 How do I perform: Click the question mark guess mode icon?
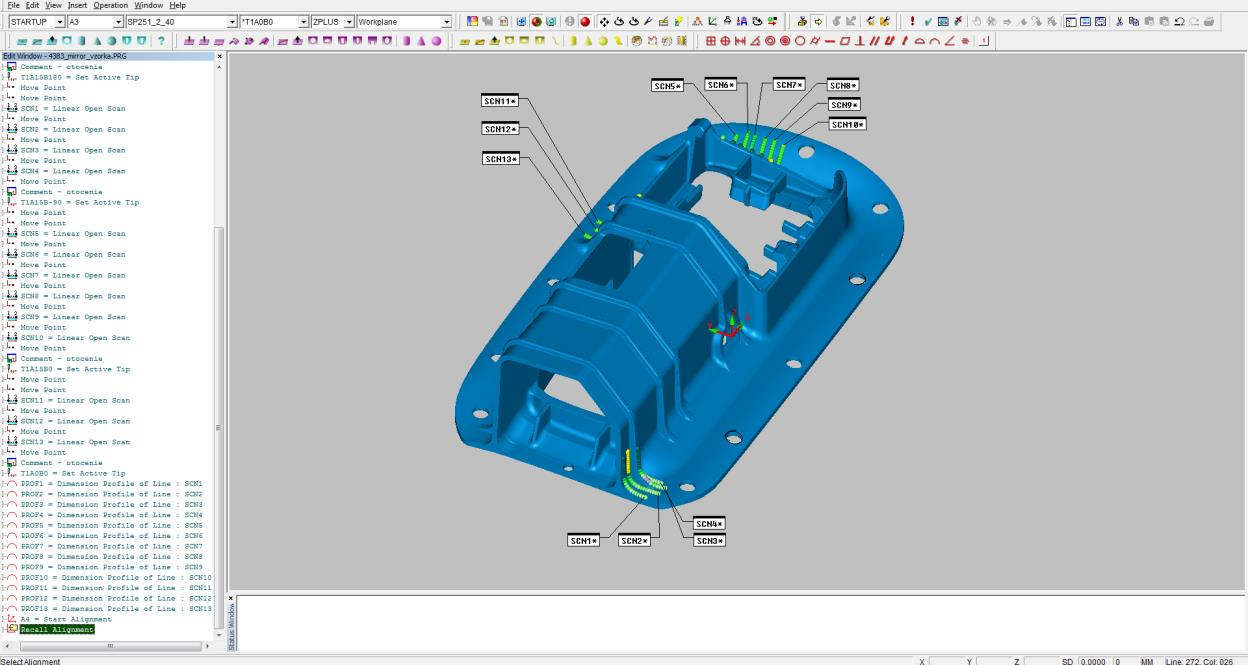click(x=160, y=41)
